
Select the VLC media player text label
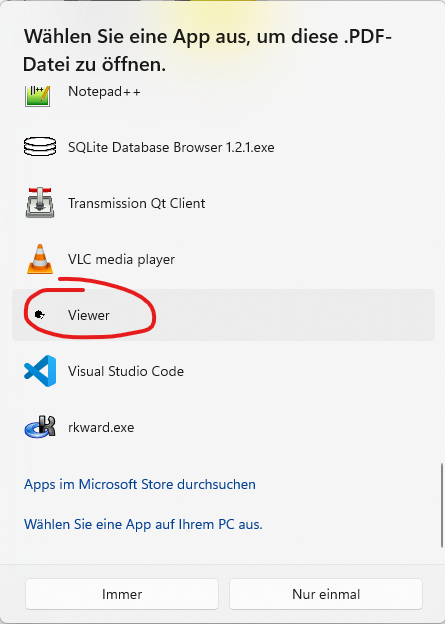(121, 259)
